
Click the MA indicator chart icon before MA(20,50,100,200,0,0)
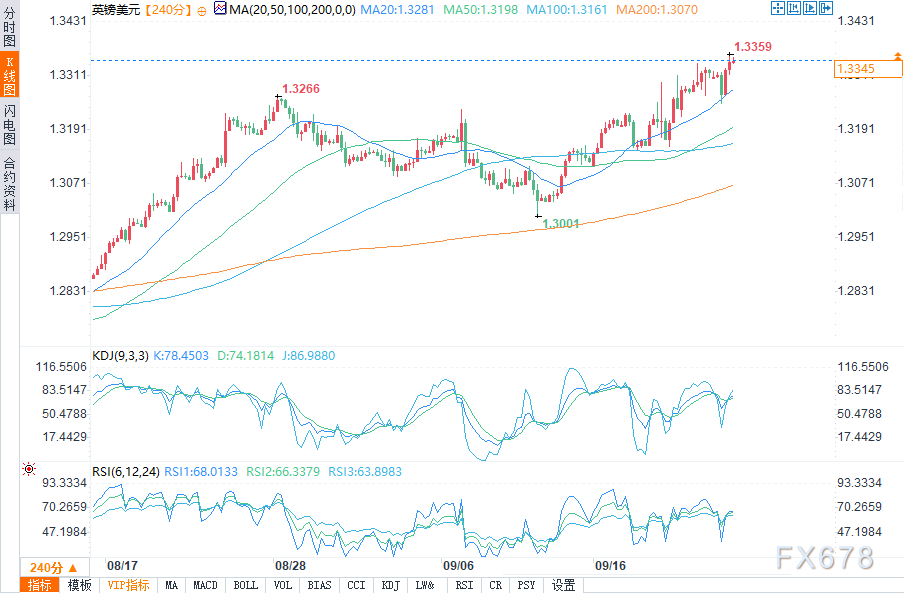click(218, 9)
